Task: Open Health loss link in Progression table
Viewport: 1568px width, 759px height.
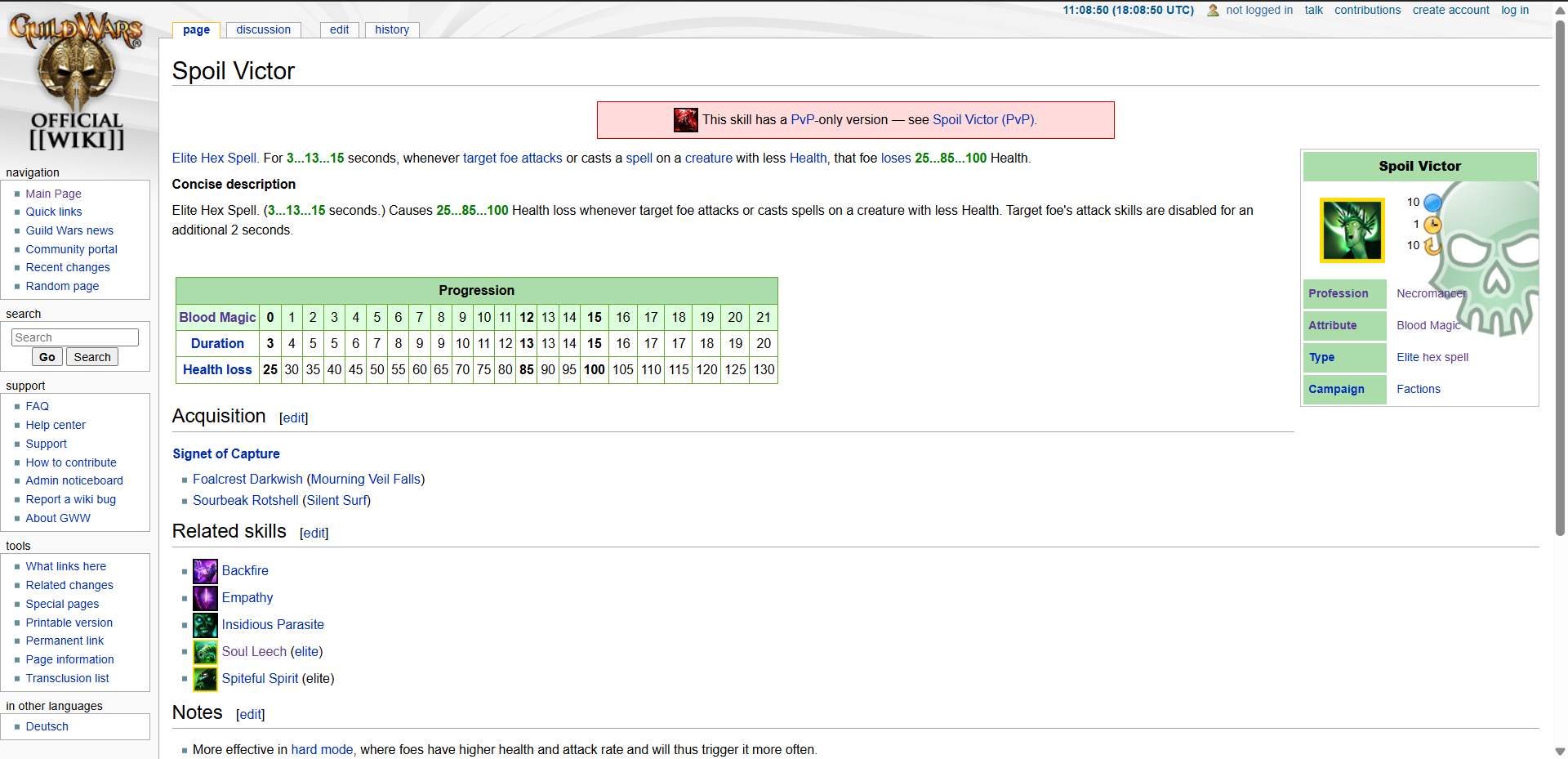Action: pyautogui.click(x=217, y=369)
